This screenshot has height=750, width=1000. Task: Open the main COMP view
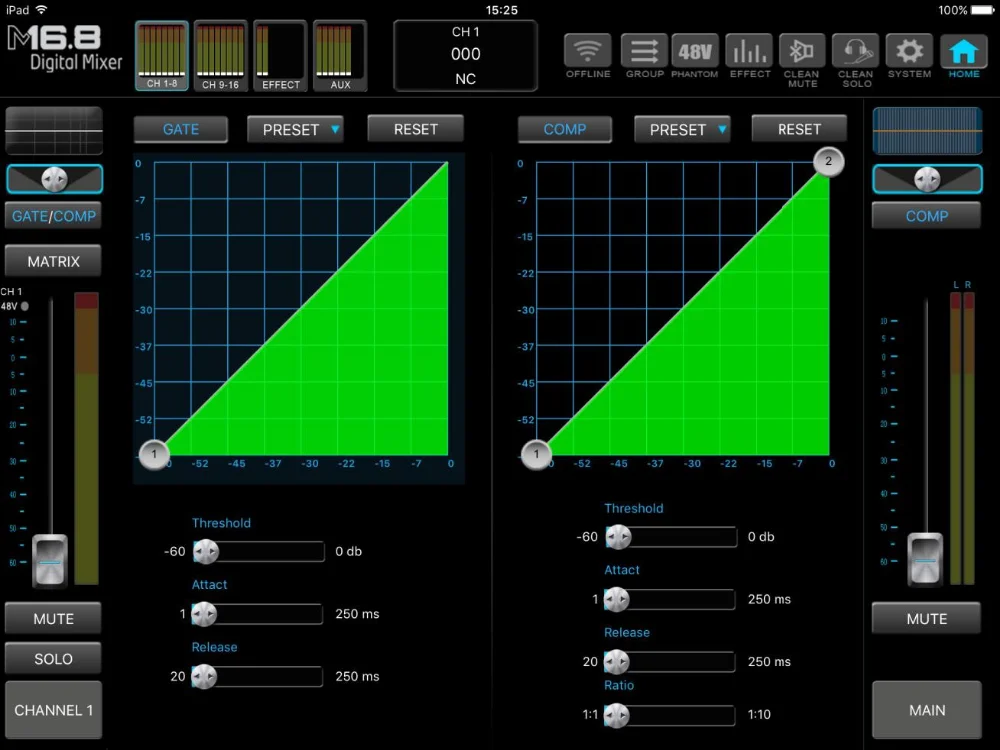(927, 216)
